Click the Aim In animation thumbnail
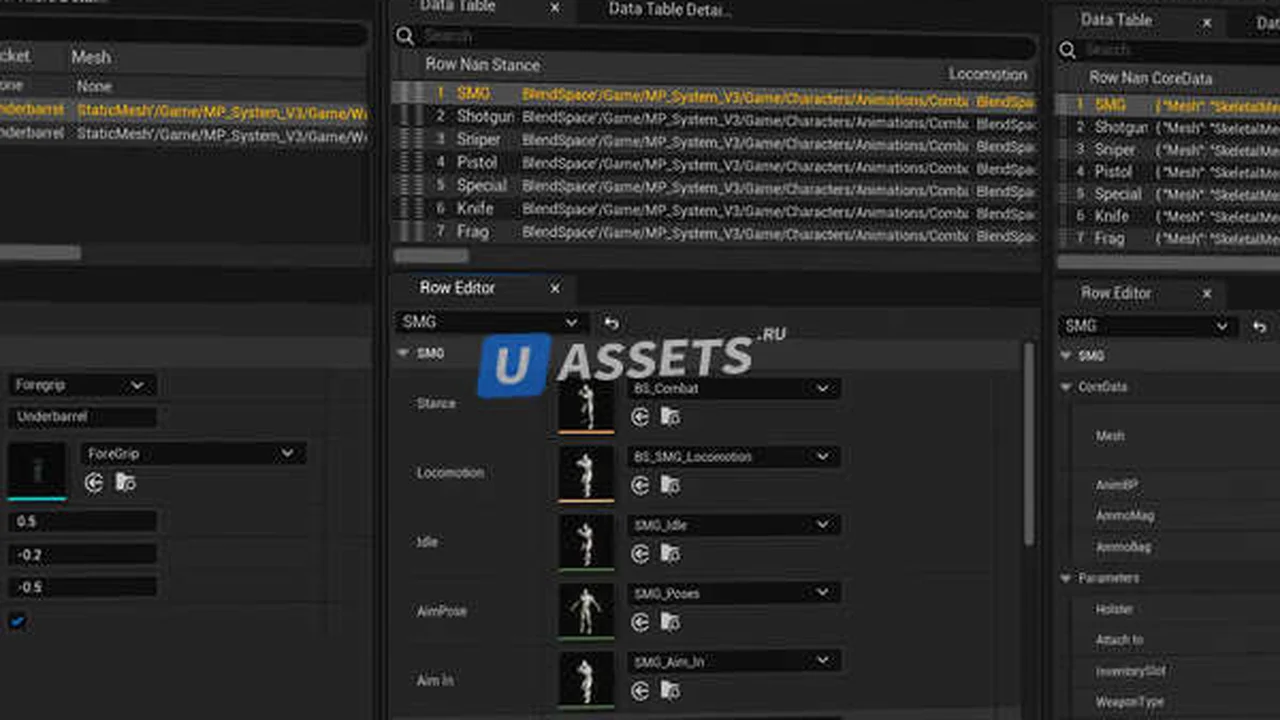 point(586,679)
